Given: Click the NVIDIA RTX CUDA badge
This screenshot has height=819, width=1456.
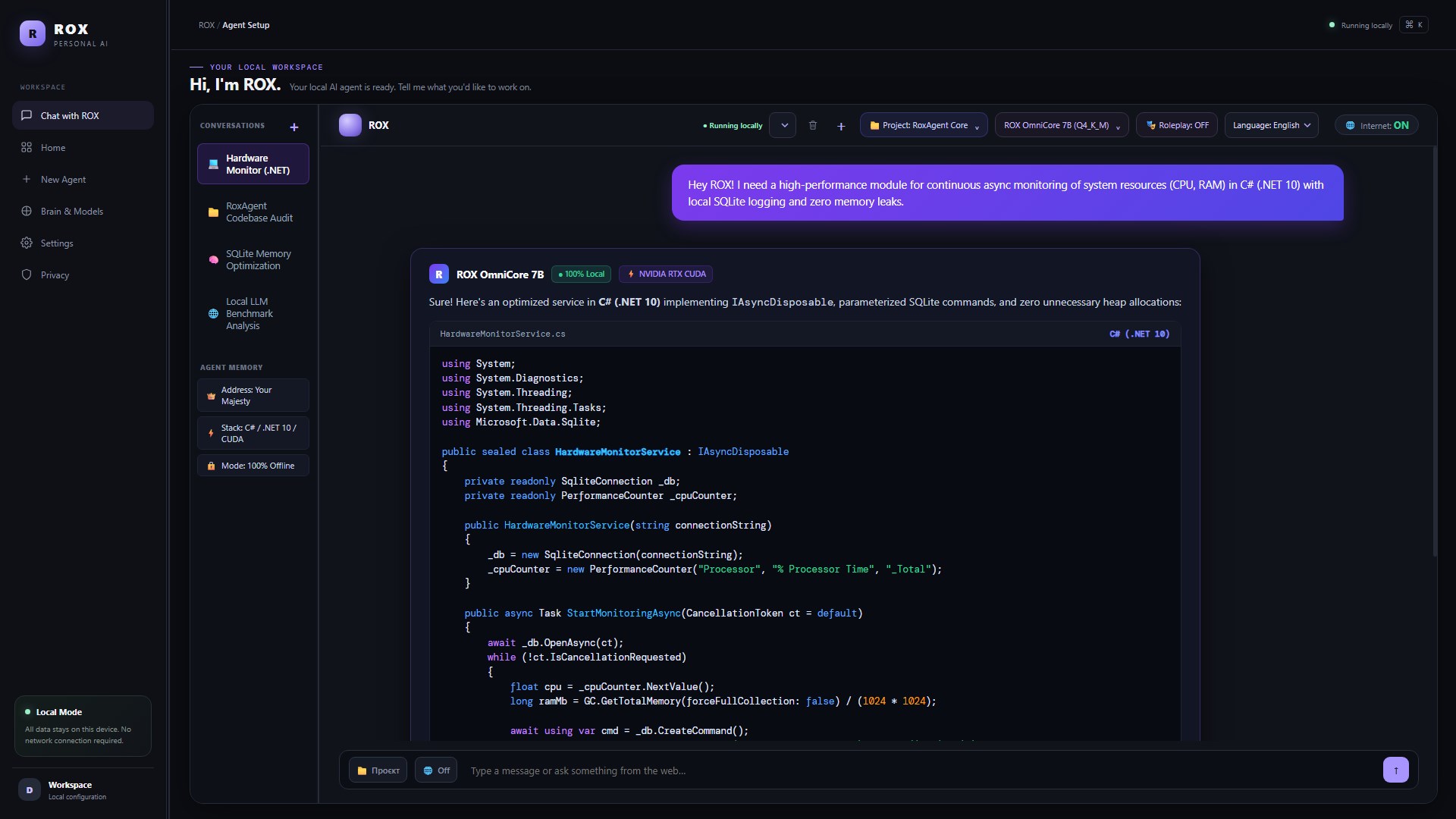Looking at the screenshot, I should coord(666,275).
